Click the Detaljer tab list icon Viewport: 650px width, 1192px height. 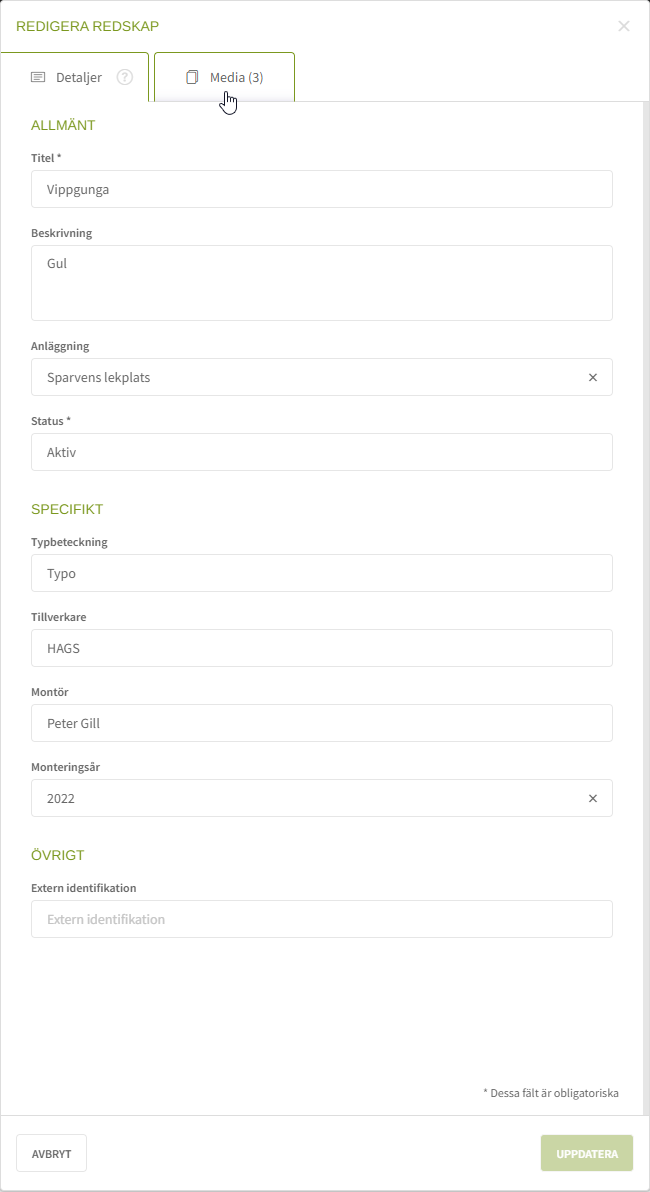tap(38, 77)
